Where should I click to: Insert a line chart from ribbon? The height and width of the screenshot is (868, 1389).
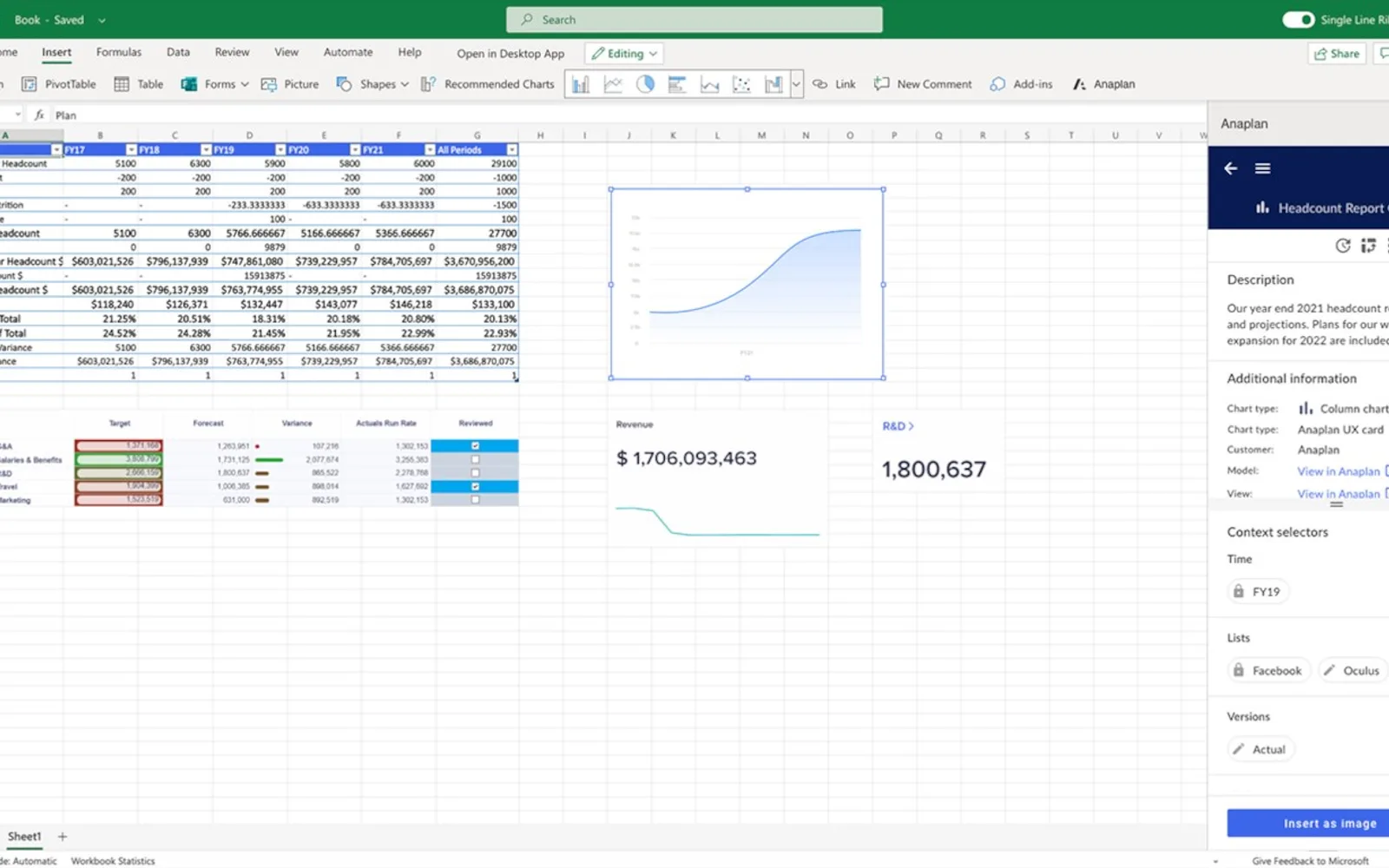click(613, 84)
